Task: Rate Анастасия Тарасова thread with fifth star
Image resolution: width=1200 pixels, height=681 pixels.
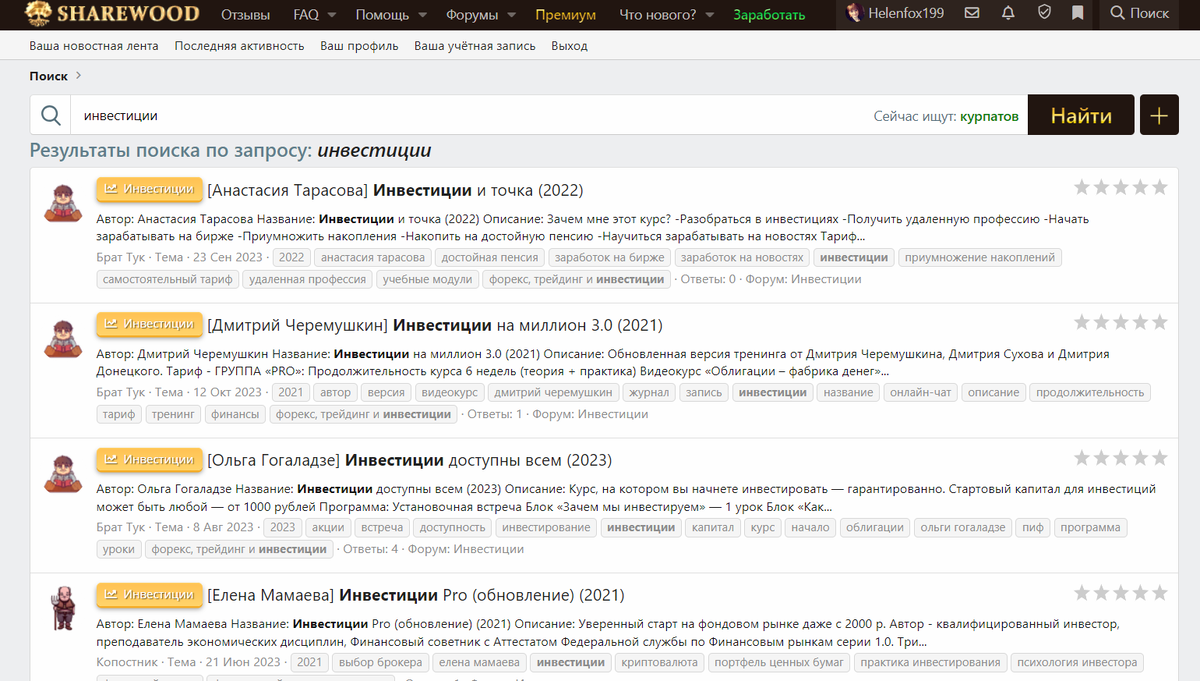Action: pyautogui.click(x=1159, y=187)
